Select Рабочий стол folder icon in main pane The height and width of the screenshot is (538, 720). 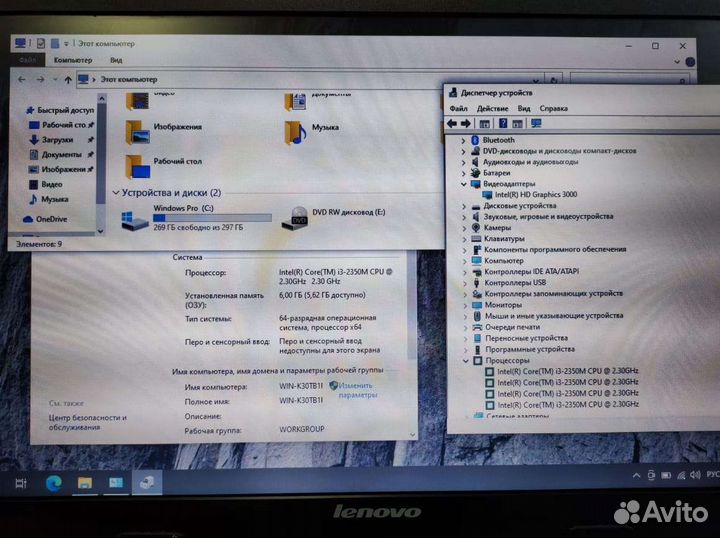coord(137,167)
